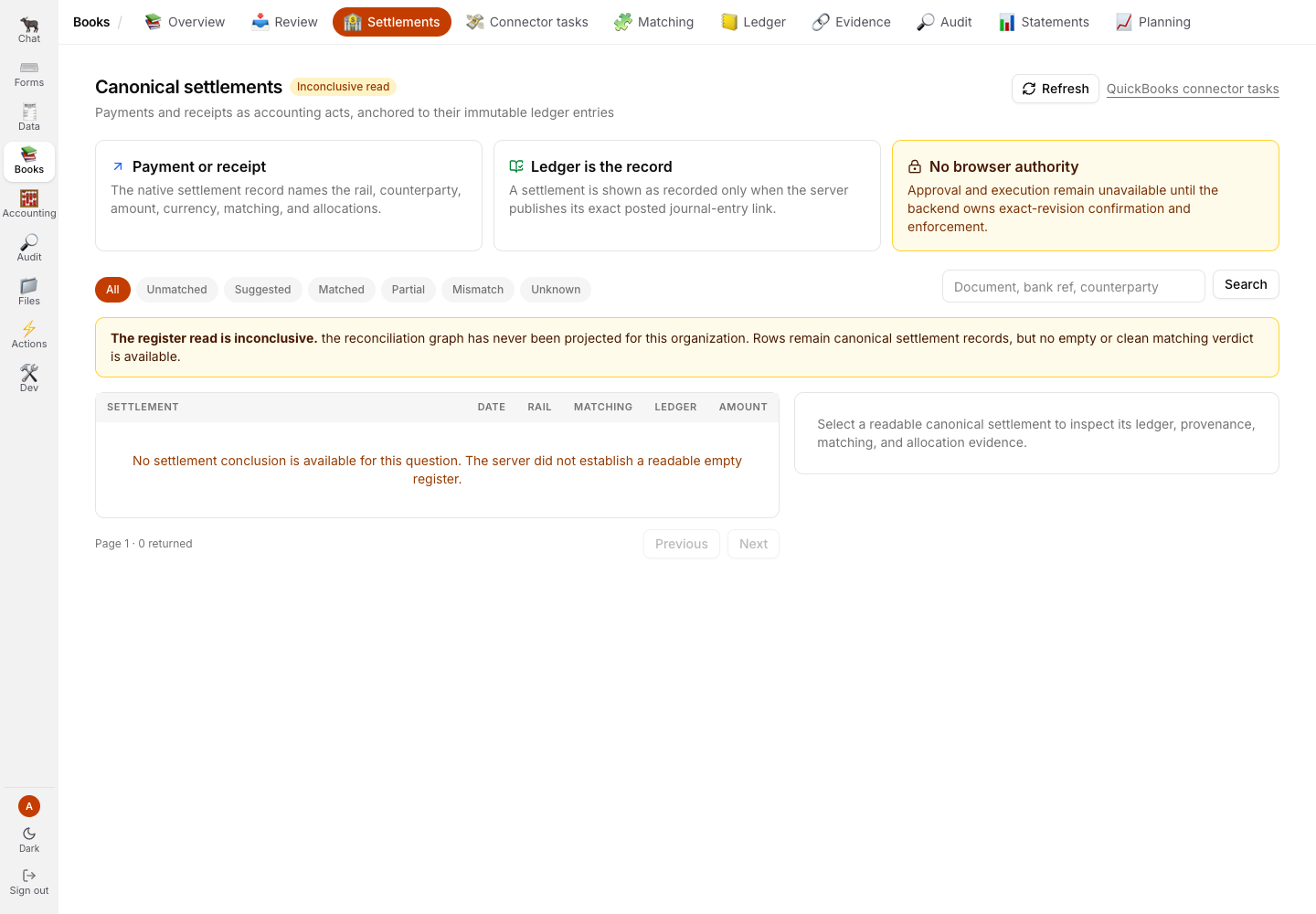Select the Books sidebar icon
Screen dimensions: 1316x914
29,161
